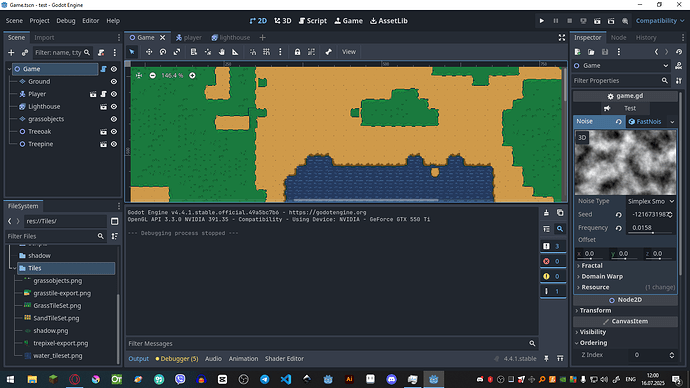Viewport: 690px width, 388px height.
Task: Zoom in the 2D viewport
Action: coord(192,76)
